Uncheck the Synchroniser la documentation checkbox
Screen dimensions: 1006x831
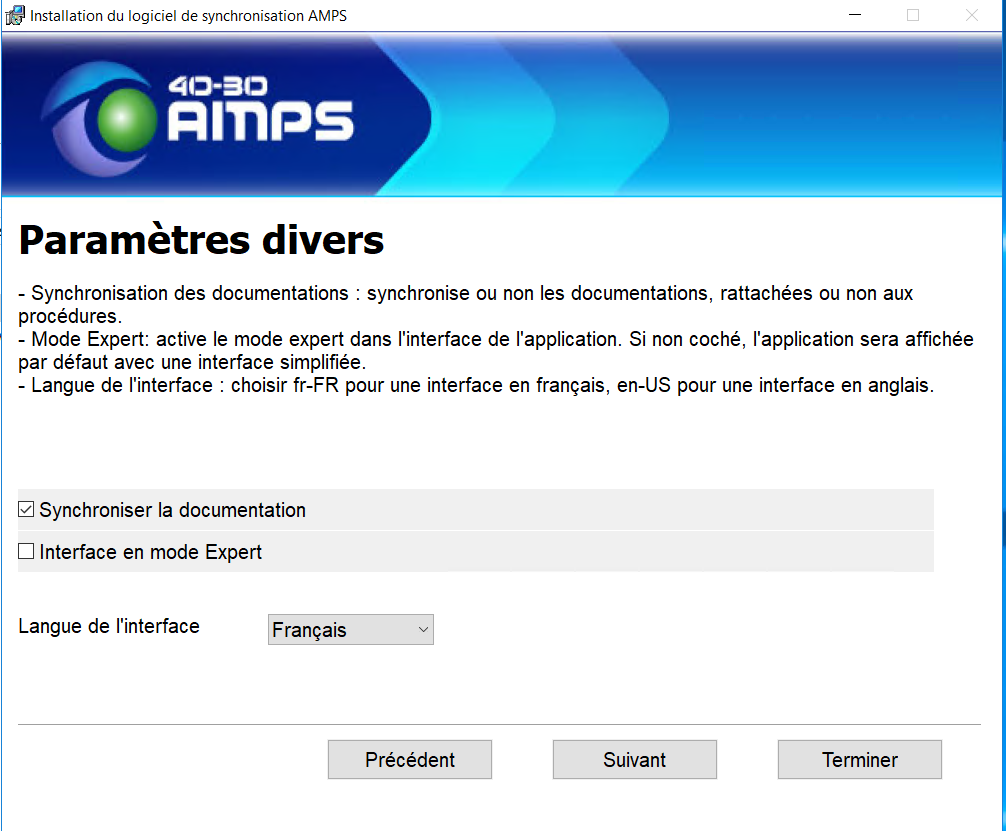point(26,510)
